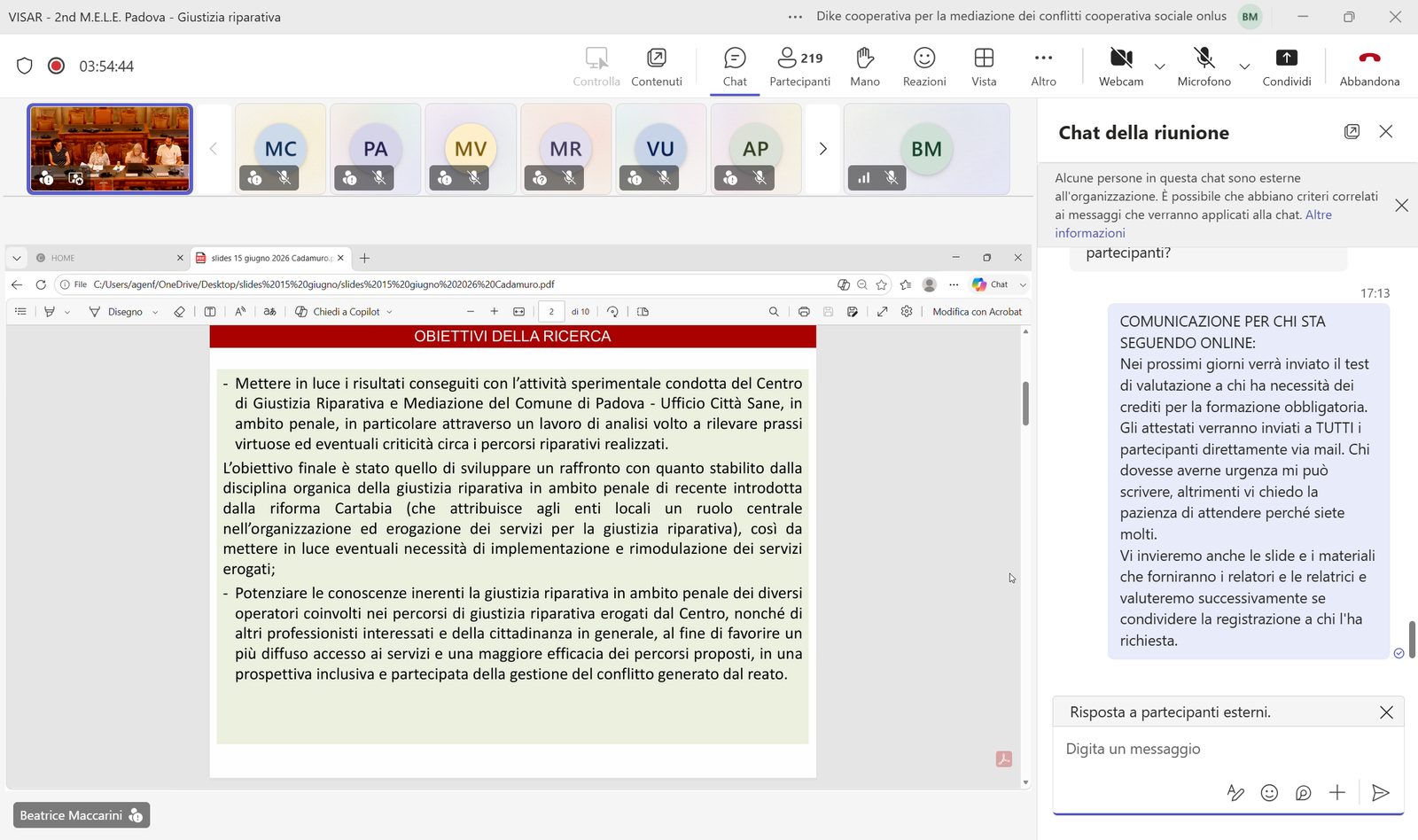
Task: Zoom out the PDF with minus
Action: [470, 312]
